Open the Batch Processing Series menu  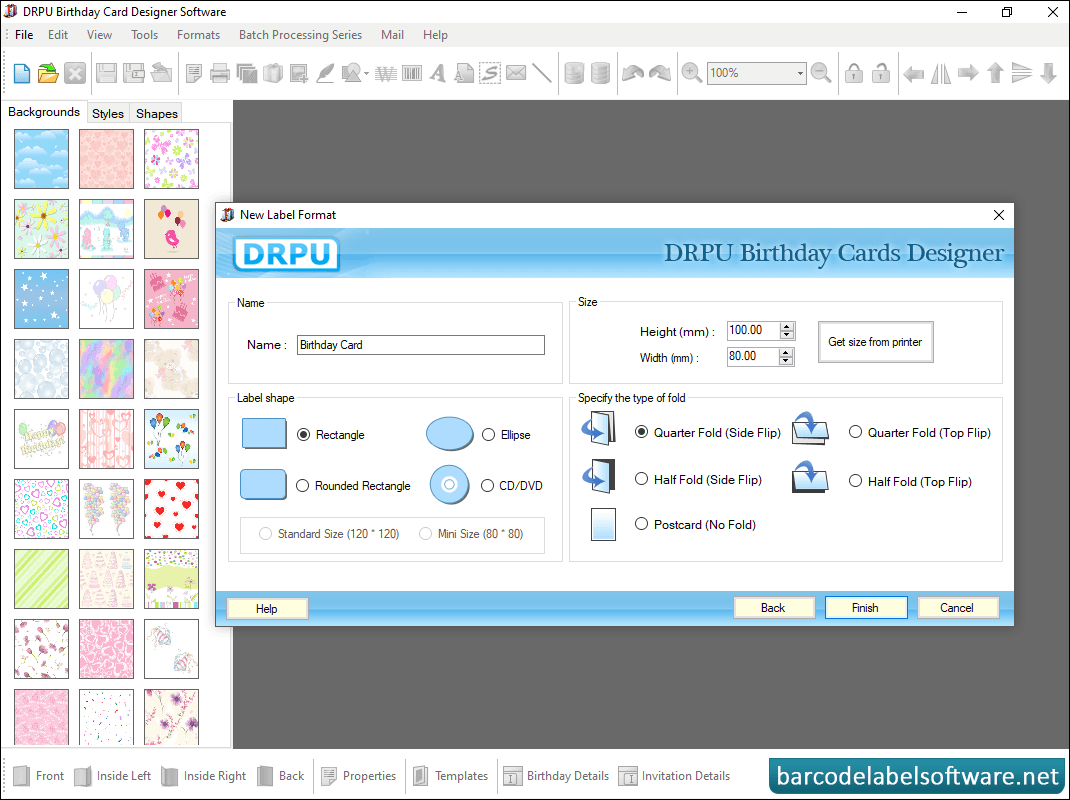coord(300,35)
